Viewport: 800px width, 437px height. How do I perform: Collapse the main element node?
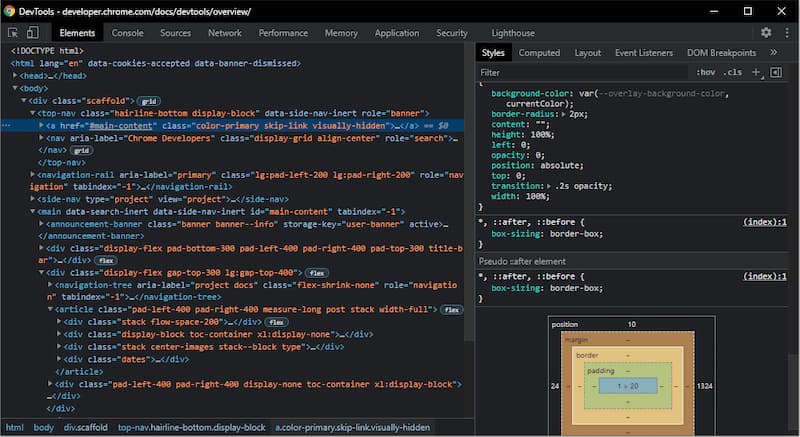33,211
